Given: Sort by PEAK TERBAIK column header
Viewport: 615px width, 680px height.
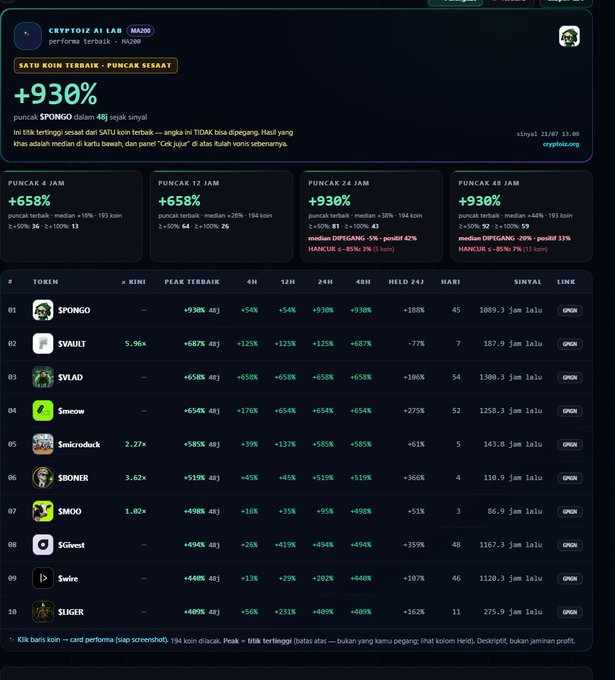Looking at the screenshot, I should [192, 282].
